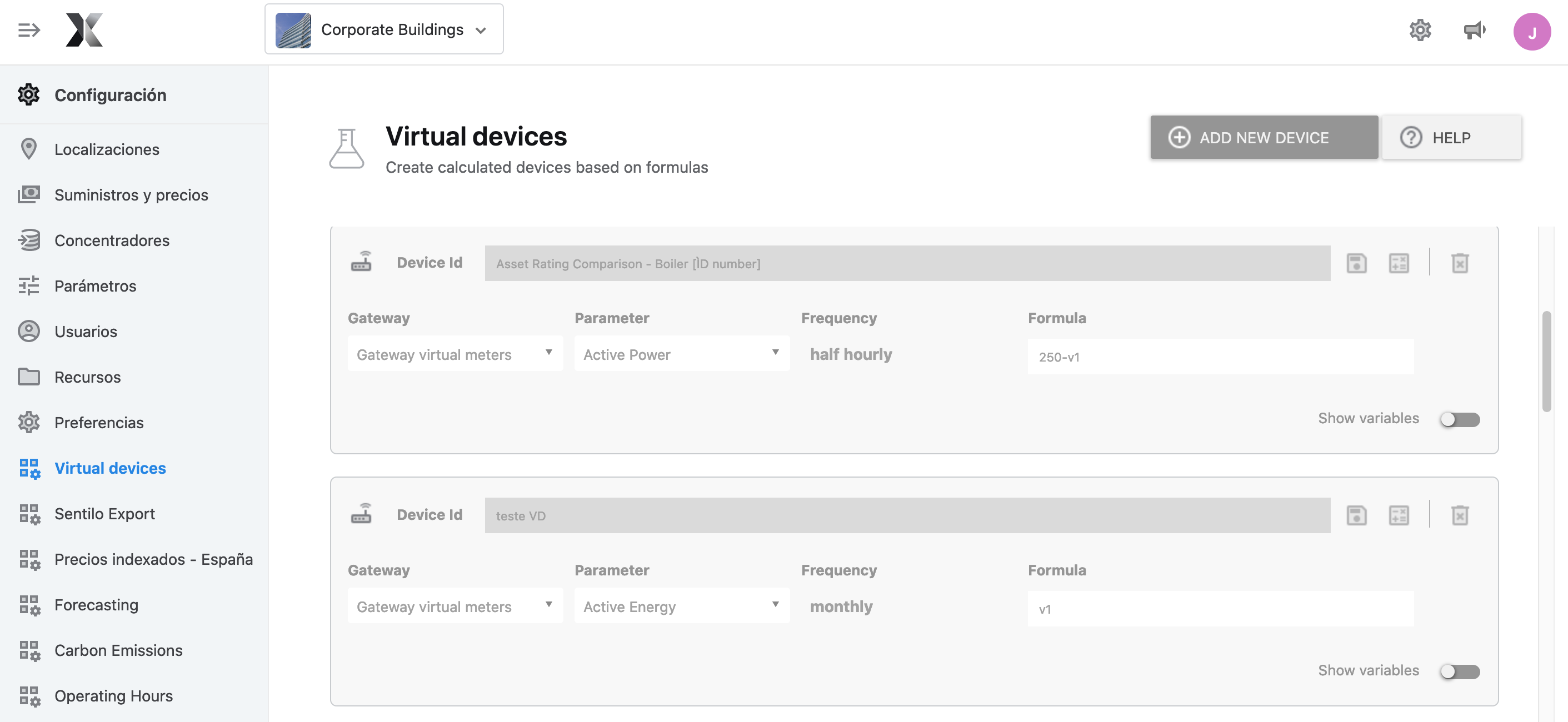Open calculator for Asset Rating Comparison device

1399,263
